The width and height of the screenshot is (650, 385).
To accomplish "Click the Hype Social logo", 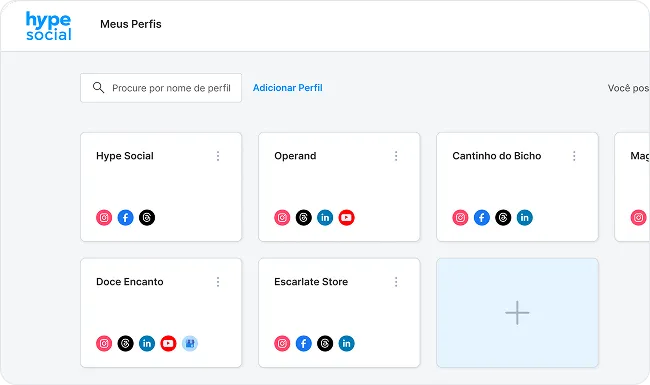I will click(49, 26).
